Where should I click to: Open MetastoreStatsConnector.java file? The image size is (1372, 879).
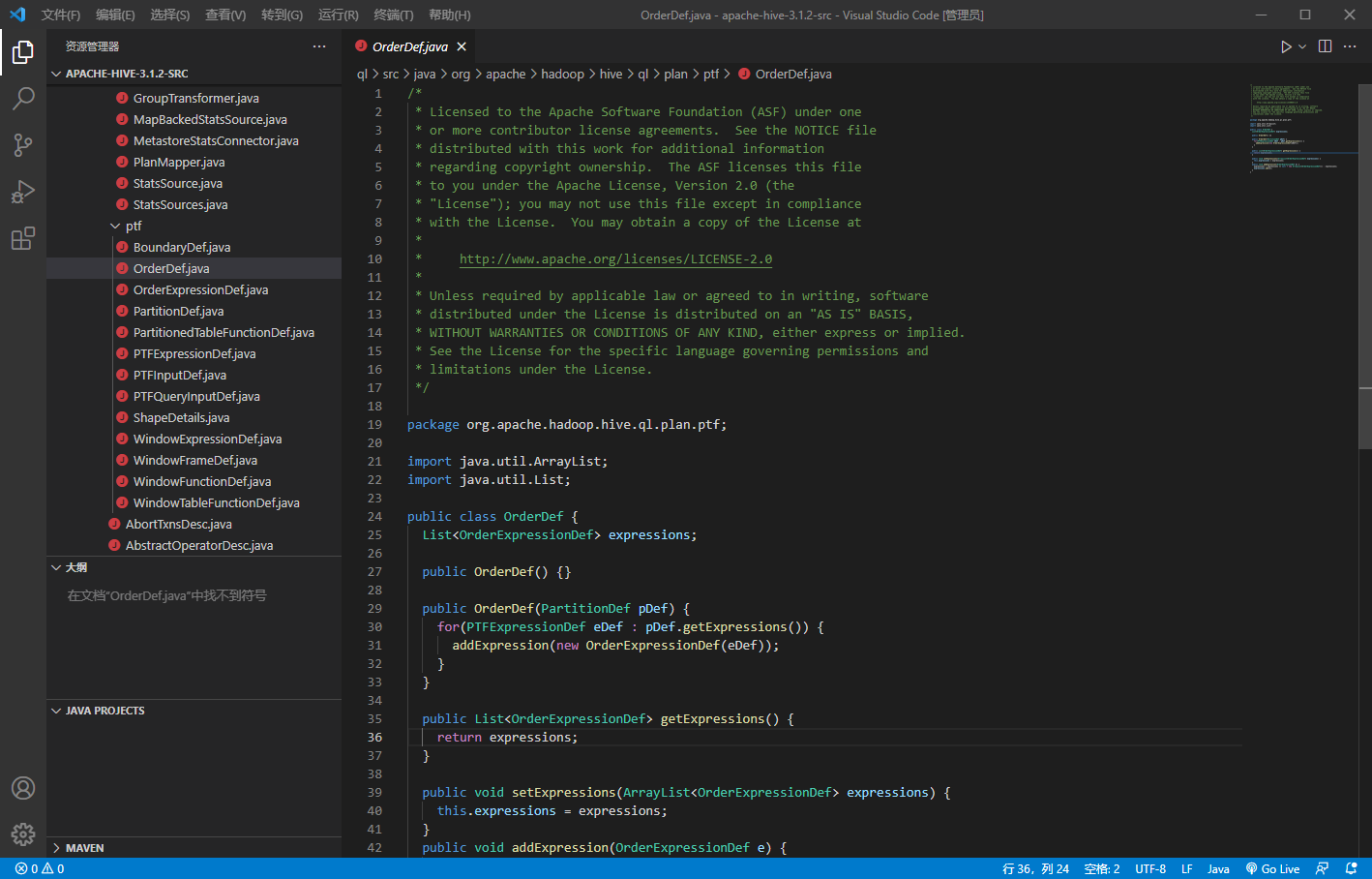(216, 140)
